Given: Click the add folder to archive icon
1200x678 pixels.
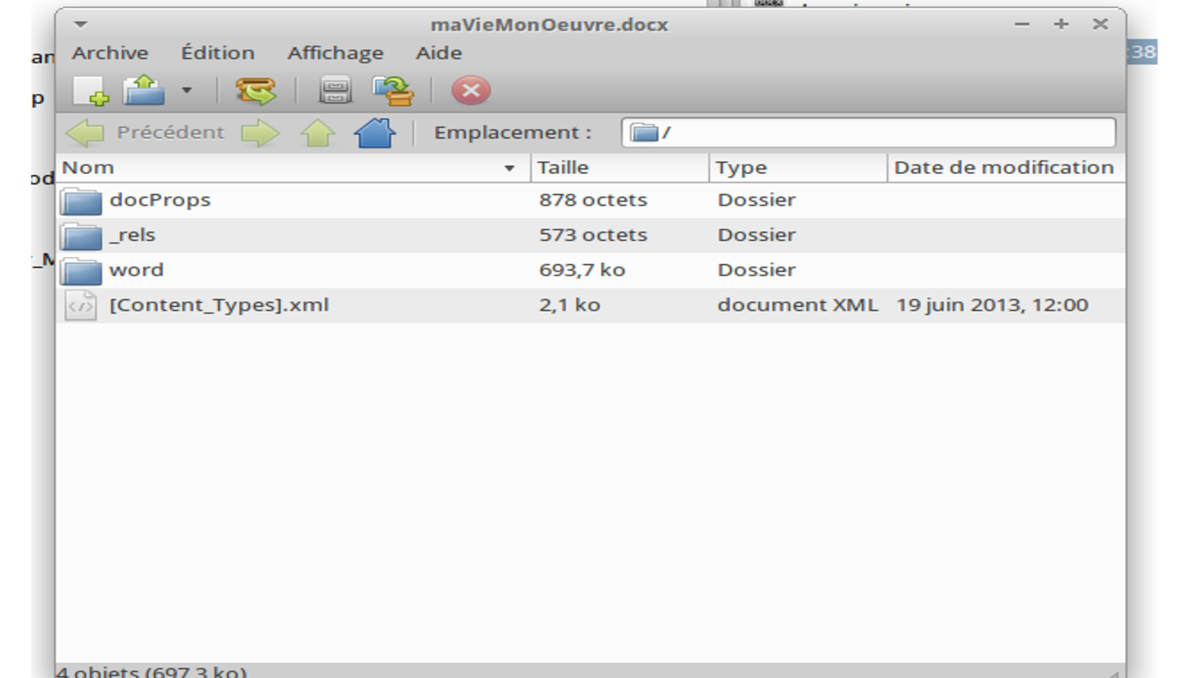Looking at the screenshot, I should tap(393, 92).
